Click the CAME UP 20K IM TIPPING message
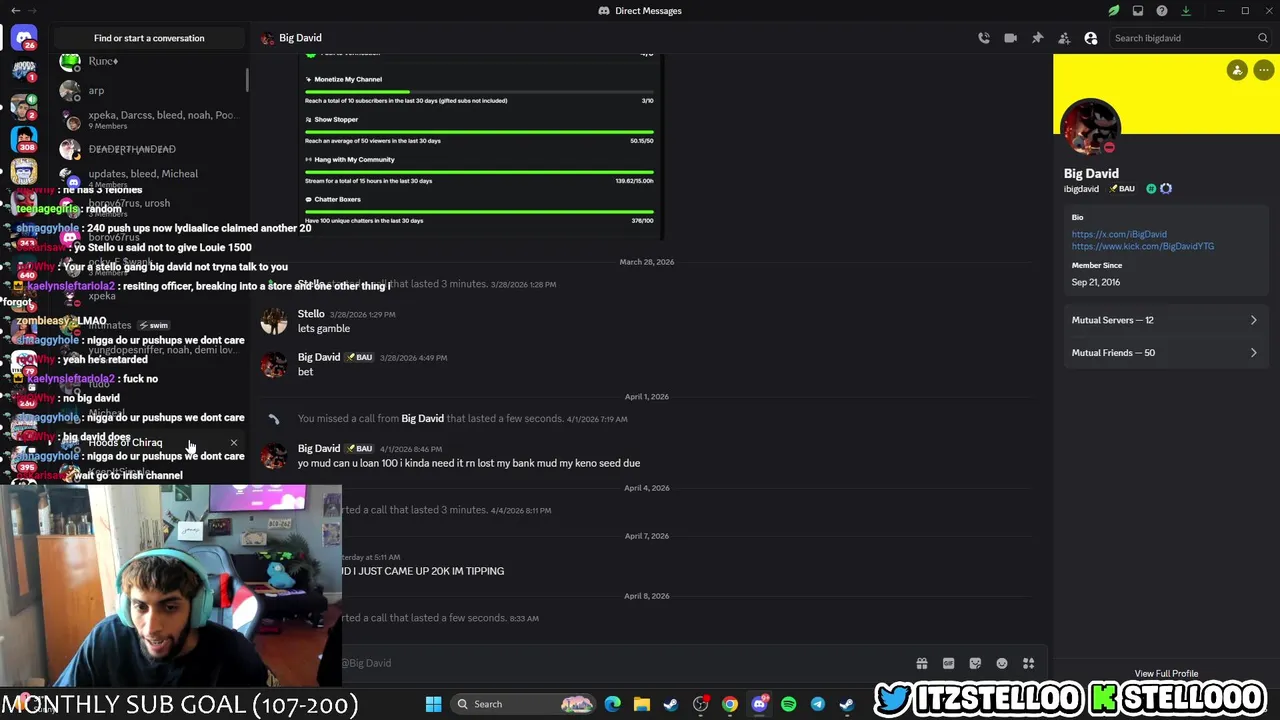The height and width of the screenshot is (720, 1280). (422, 571)
